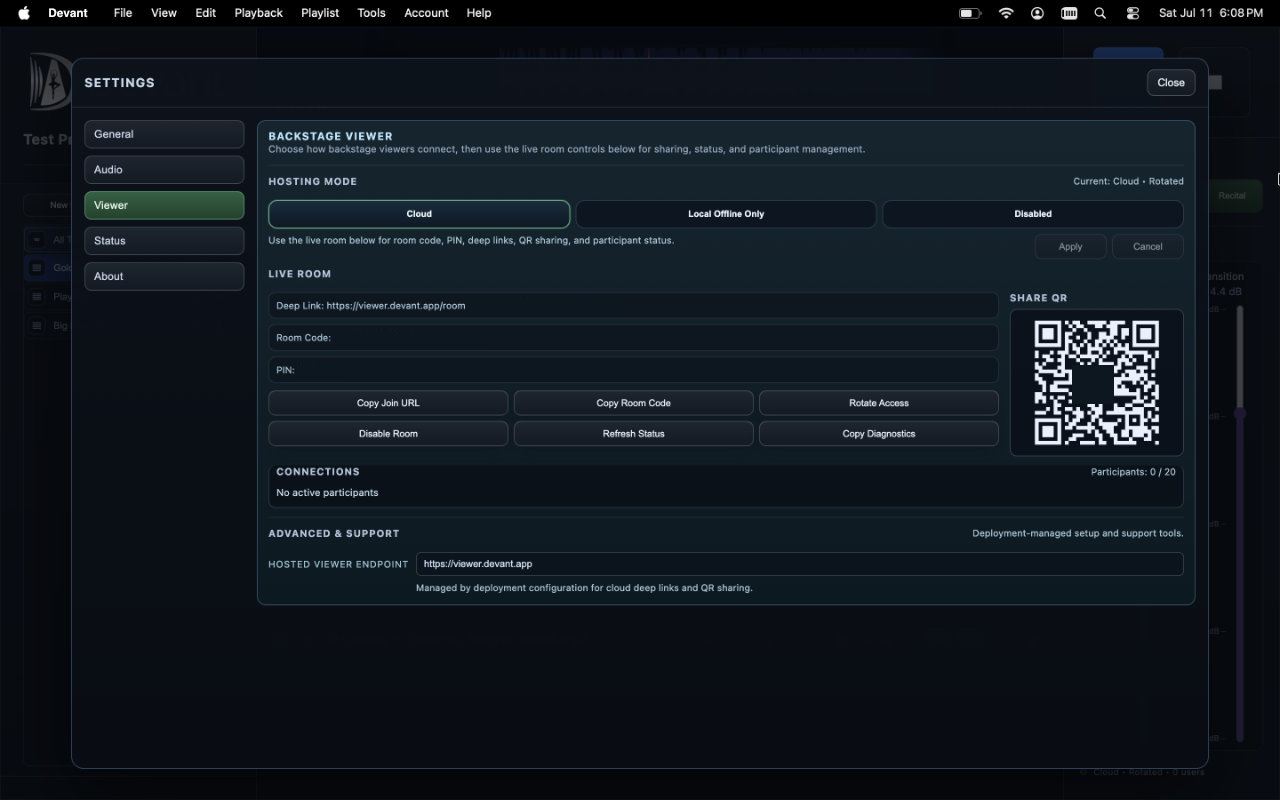Click Disable Room button

(388, 434)
